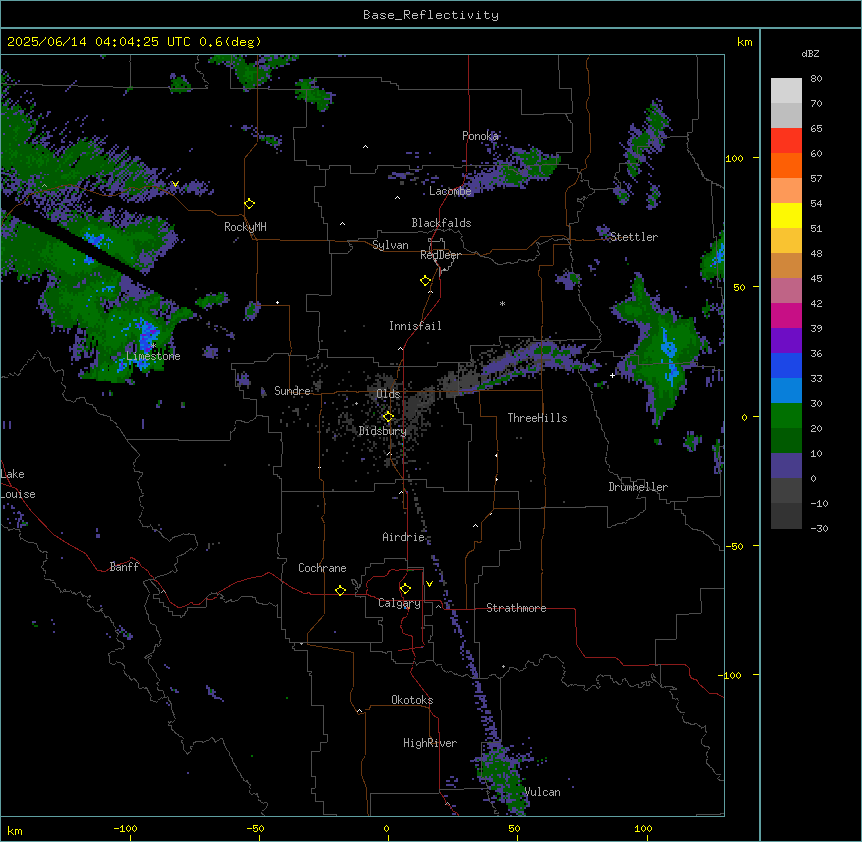862x842 pixels.
Task: Click the Limestone map label
Action: [x=153, y=356]
